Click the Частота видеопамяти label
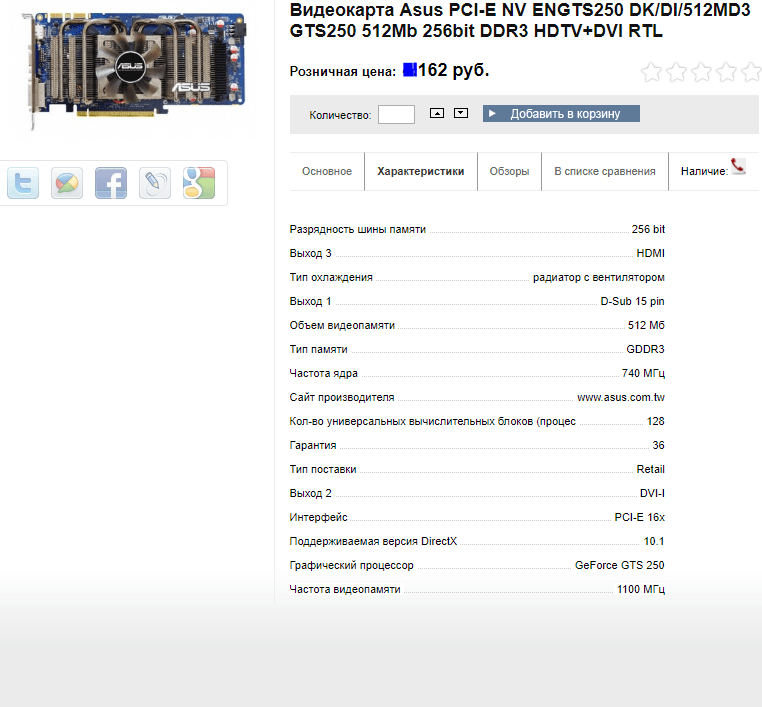This screenshot has width=762, height=707. tap(345, 589)
